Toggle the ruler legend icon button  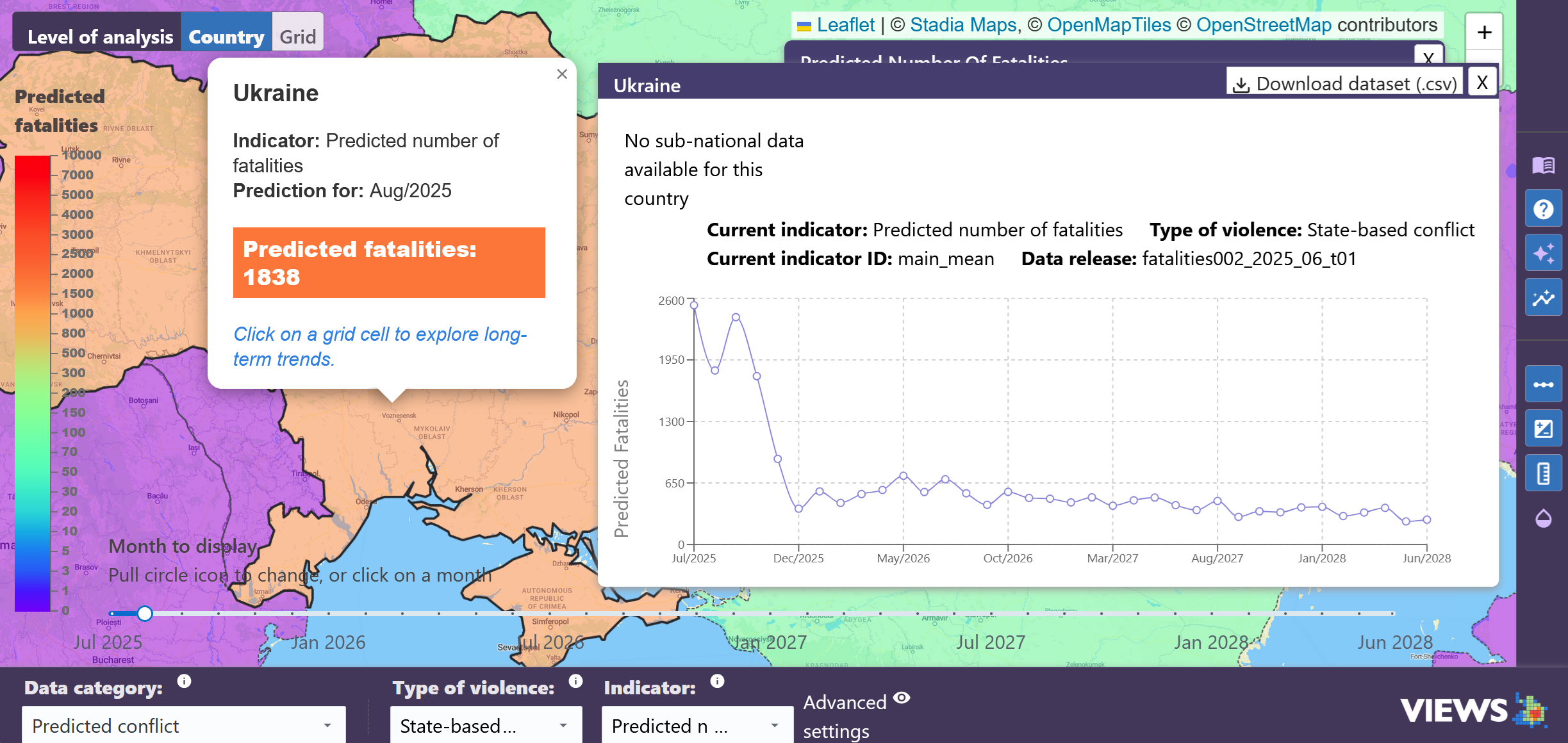point(1543,473)
